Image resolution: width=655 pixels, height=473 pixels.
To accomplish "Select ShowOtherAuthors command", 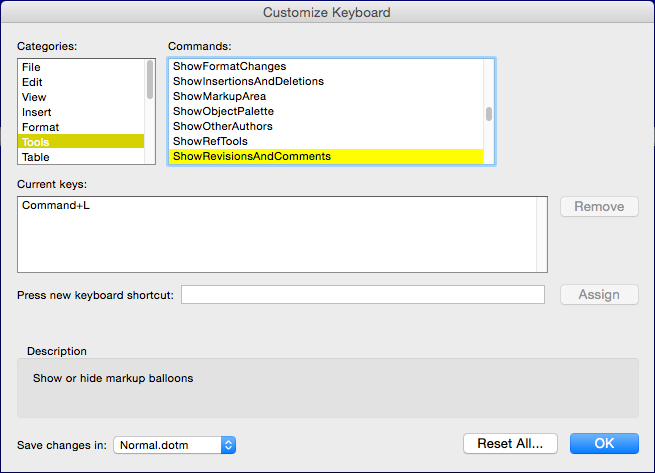I will 326,126.
